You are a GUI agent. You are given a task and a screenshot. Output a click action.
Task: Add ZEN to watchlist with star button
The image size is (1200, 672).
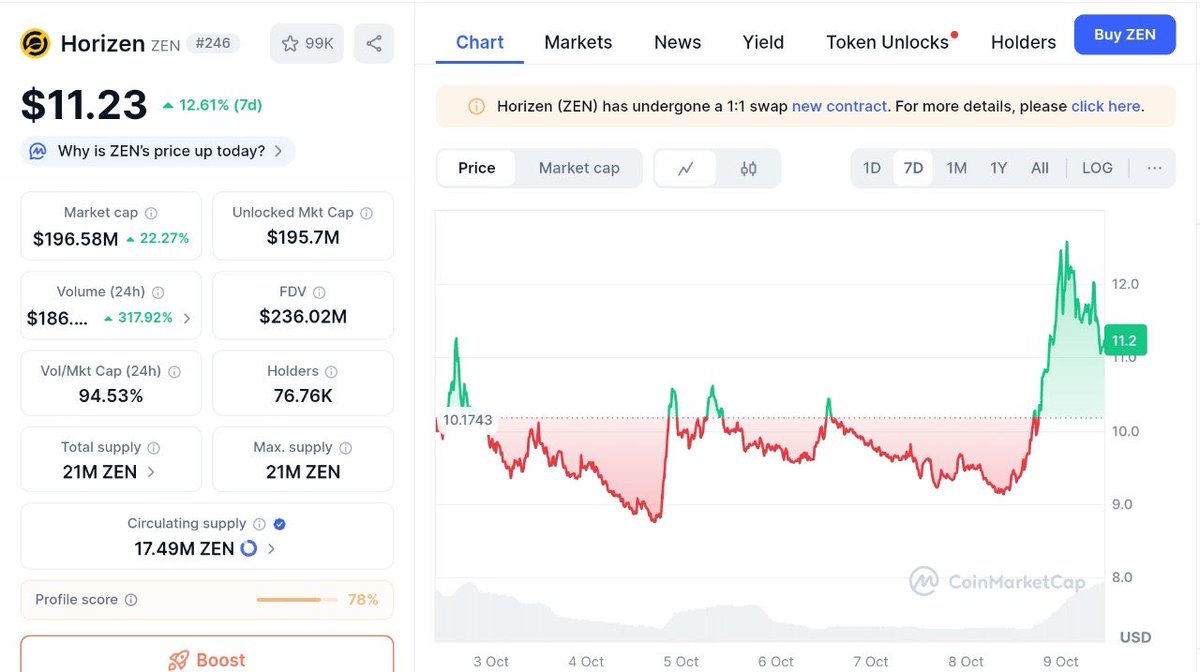pyautogui.click(x=308, y=44)
